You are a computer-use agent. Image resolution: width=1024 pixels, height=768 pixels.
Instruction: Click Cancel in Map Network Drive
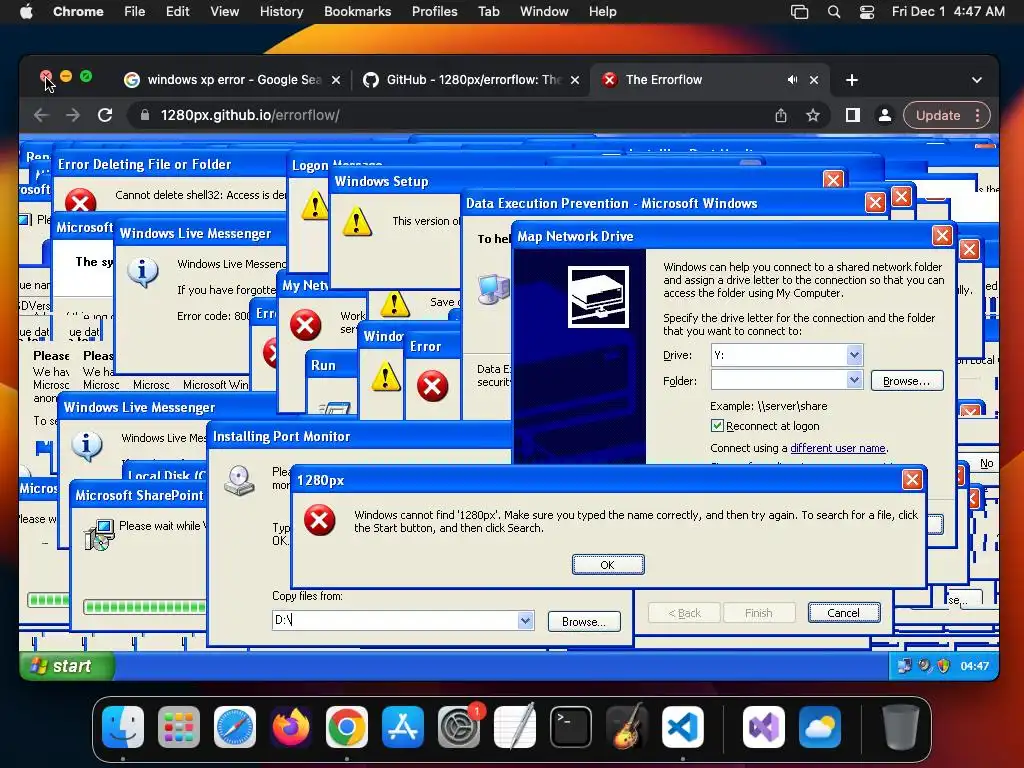tap(843, 613)
